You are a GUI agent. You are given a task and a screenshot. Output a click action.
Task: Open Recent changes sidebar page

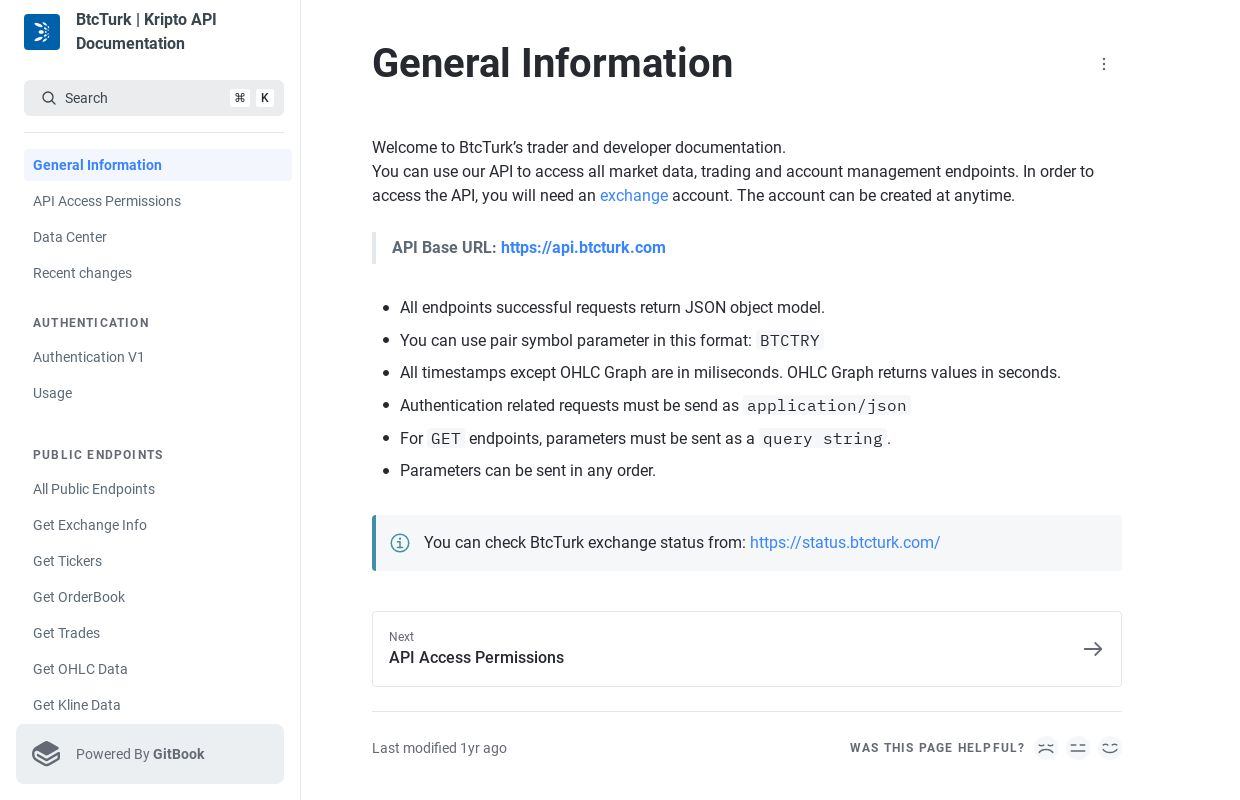click(x=158, y=273)
